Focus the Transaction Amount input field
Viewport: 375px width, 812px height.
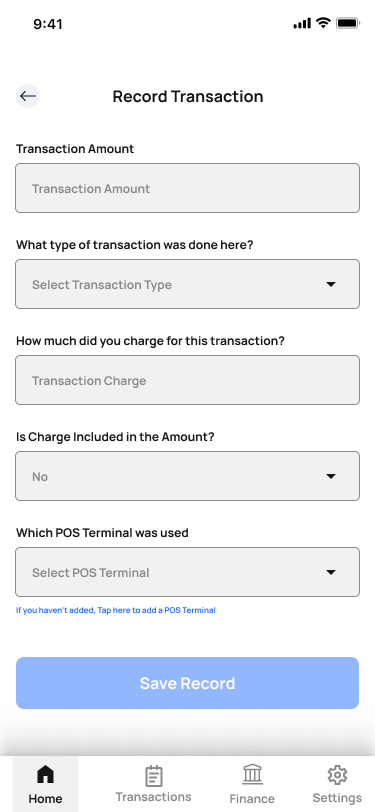click(x=188, y=188)
